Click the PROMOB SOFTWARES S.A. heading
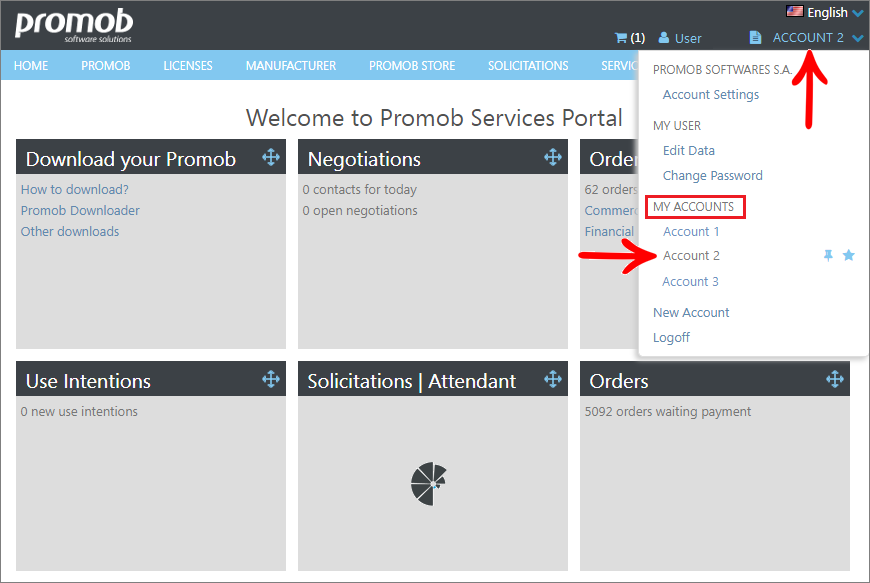Image resolution: width=870 pixels, height=583 pixels. click(x=722, y=69)
